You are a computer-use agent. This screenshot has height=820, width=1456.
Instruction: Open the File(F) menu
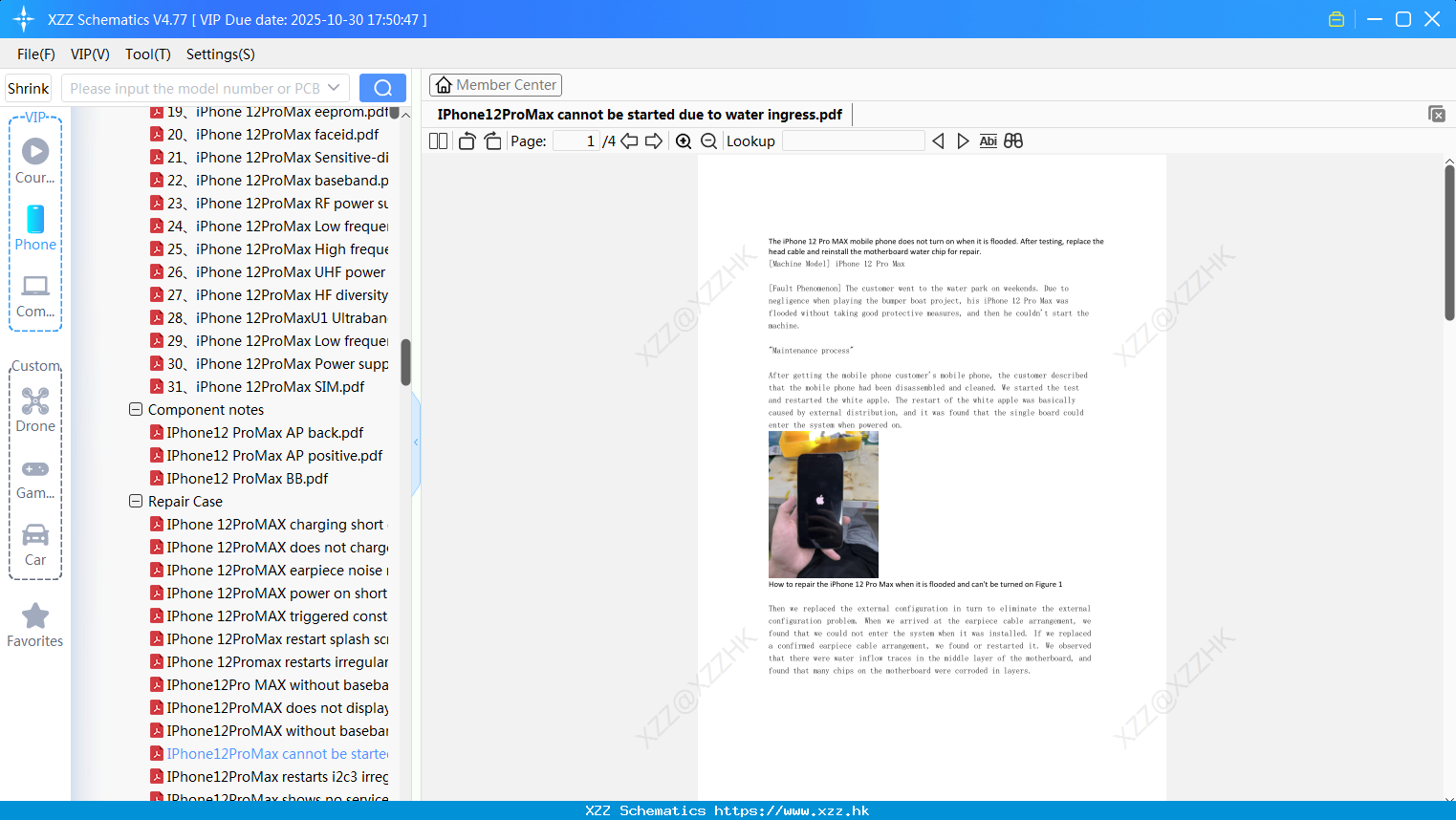point(36,54)
